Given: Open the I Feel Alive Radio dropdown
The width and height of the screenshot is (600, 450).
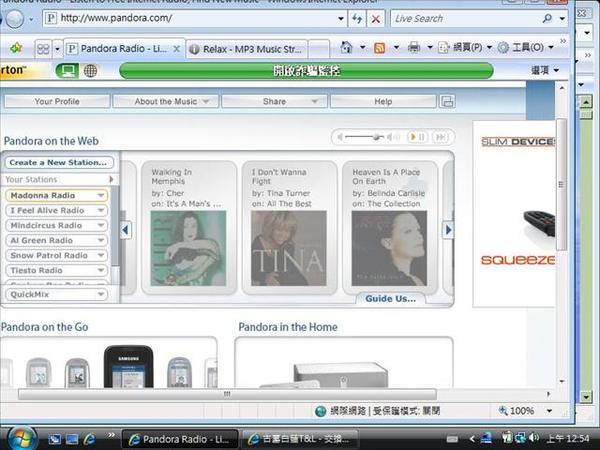Looking at the screenshot, I should pyautogui.click(x=101, y=210).
